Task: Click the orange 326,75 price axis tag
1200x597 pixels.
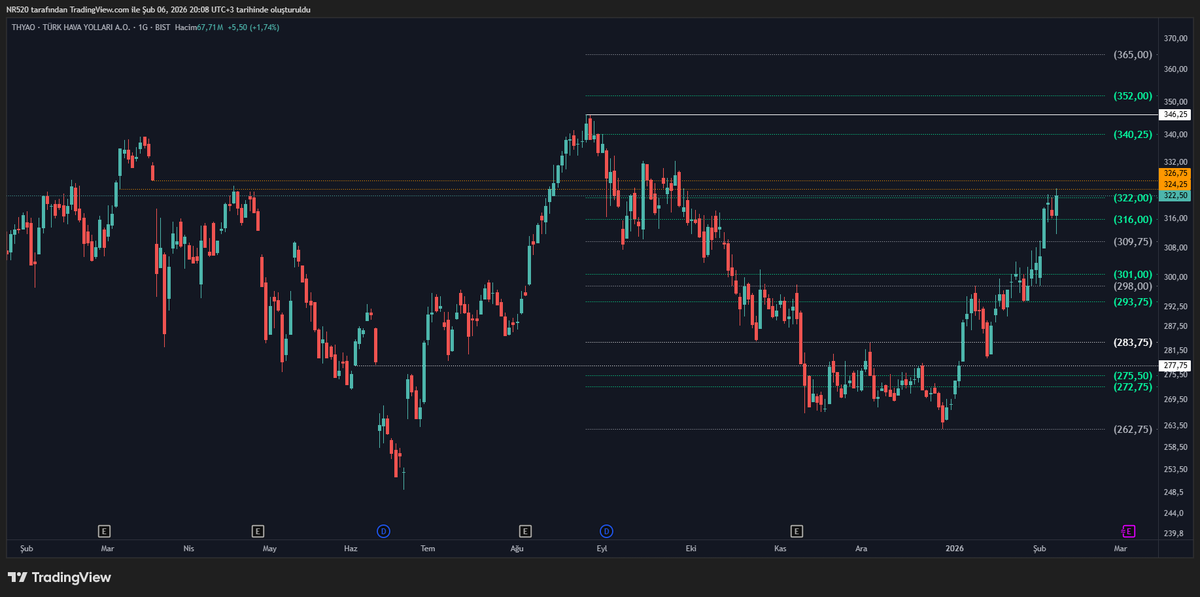Action: pos(1174,174)
